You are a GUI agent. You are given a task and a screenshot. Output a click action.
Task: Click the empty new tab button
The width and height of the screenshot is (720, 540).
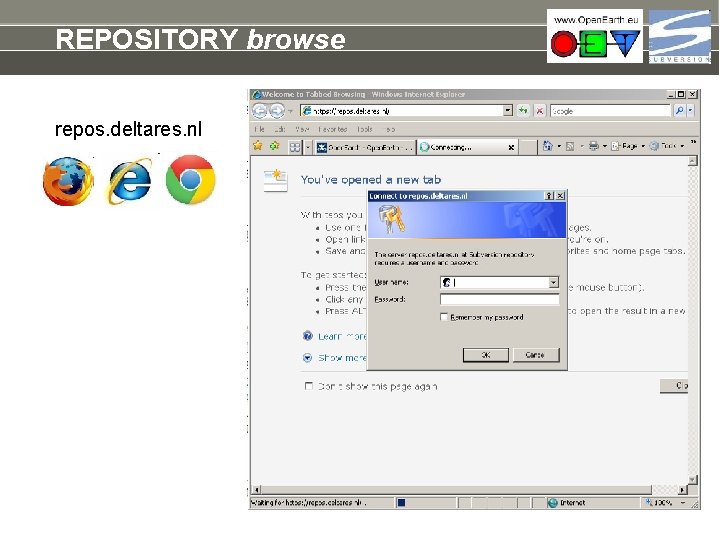click(528, 147)
